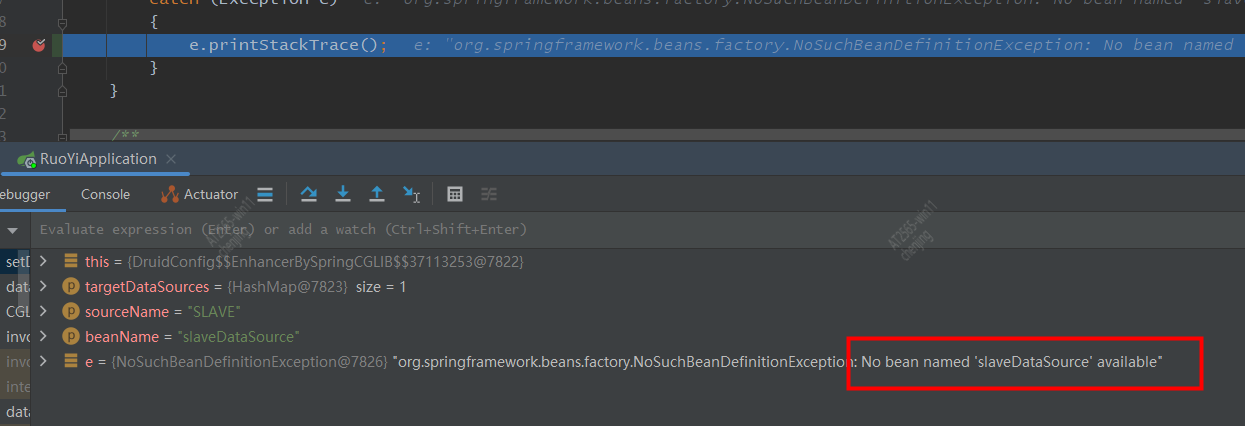Select the setD frame in the frames list
Viewport: 1245px width, 426px height.
(16, 262)
